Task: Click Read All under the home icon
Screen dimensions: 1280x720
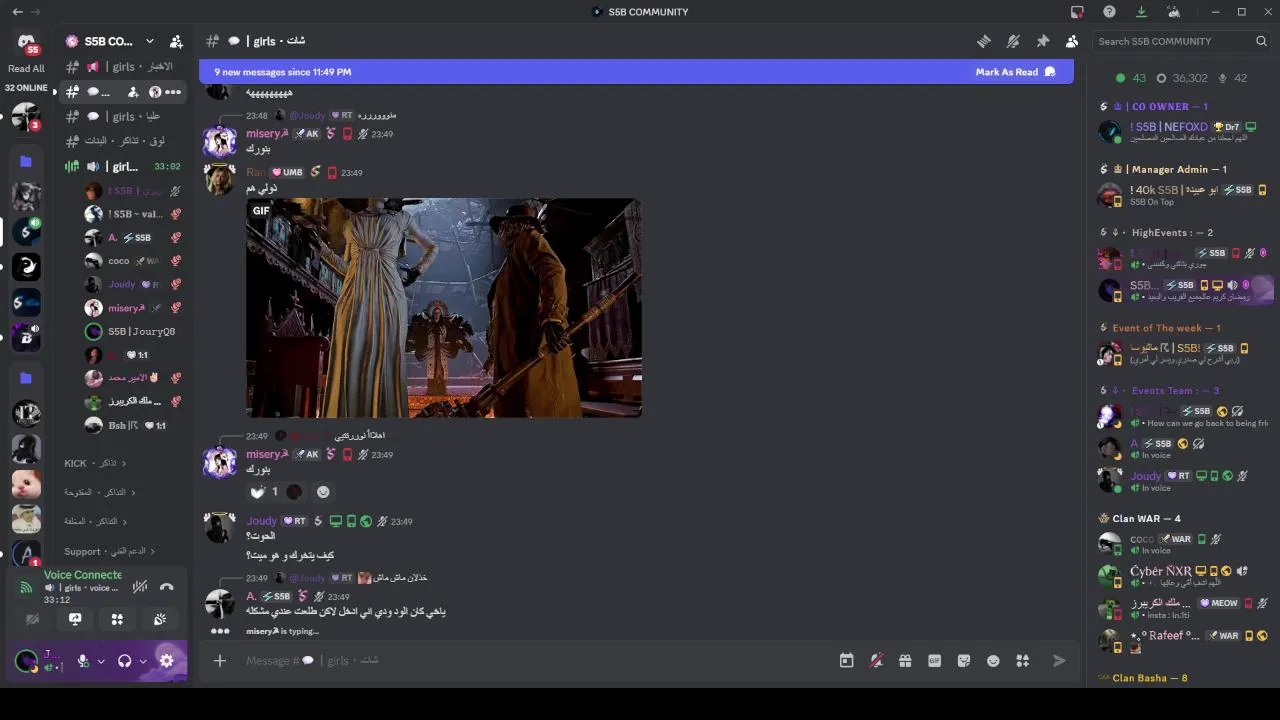Action: 26,69
